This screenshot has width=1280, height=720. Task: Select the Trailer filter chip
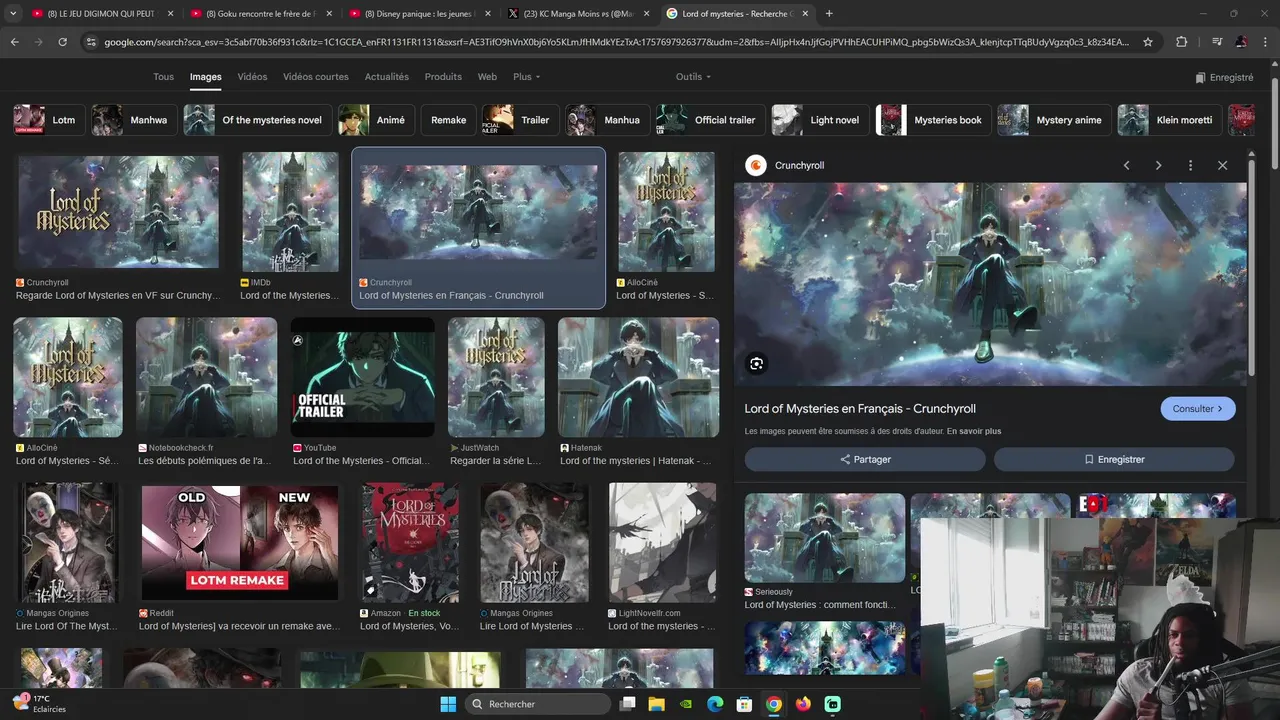[x=519, y=120]
